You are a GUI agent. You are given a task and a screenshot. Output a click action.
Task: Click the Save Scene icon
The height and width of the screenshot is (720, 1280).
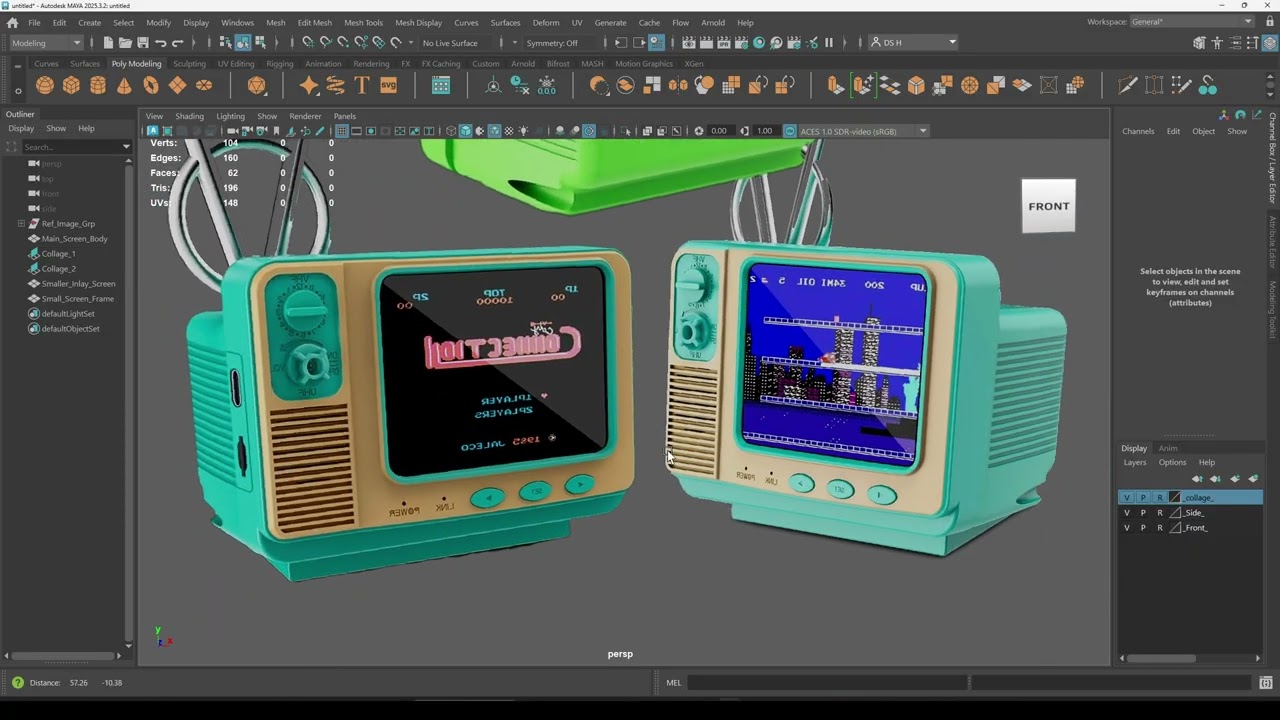pyautogui.click(x=143, y=42)
